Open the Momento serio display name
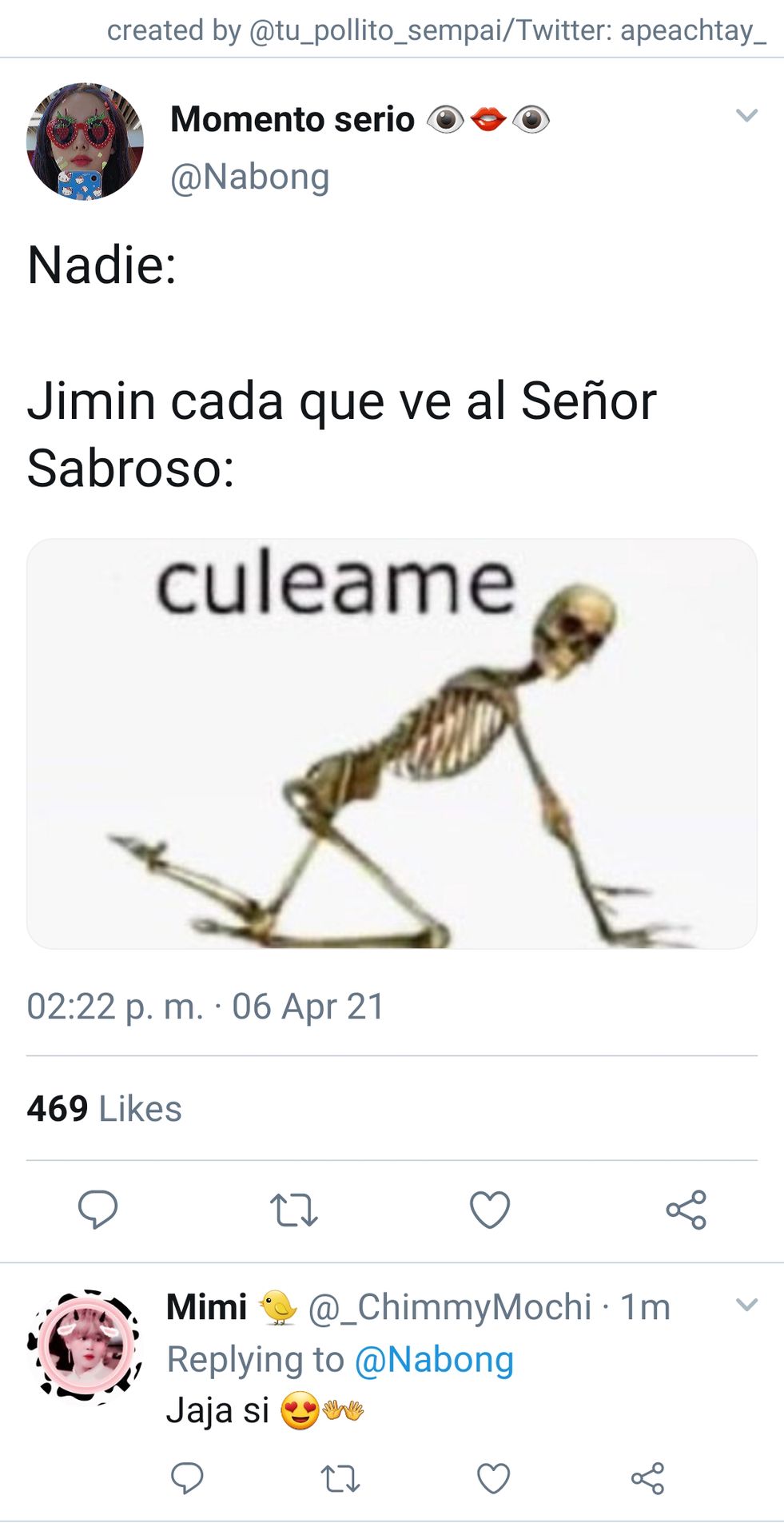This screenshot has width=784, height=1535. click(x=293, y=119)
